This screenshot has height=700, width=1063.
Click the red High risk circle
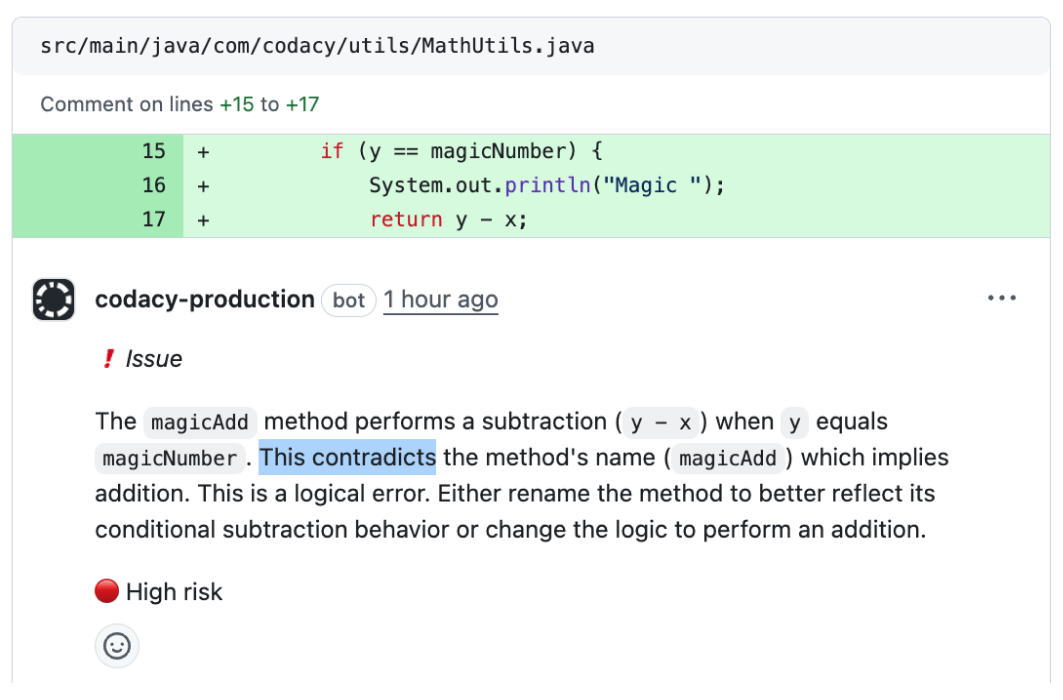(107, 592)
